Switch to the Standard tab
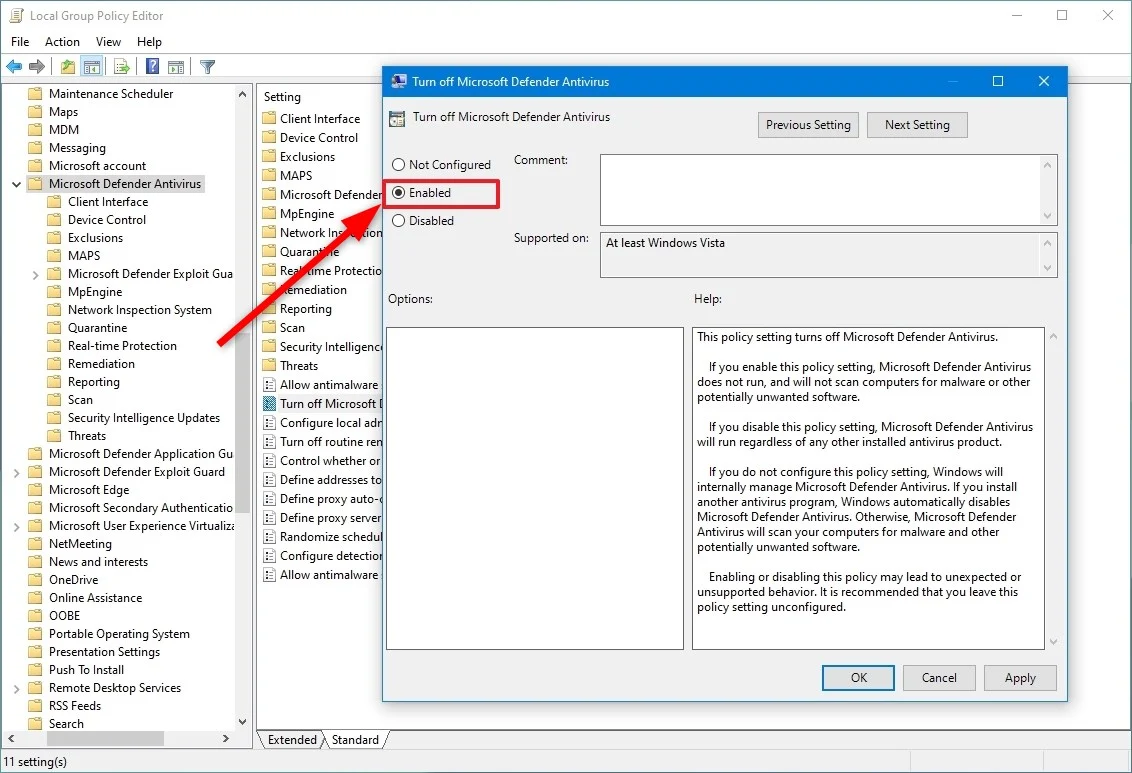 [355, 740]
